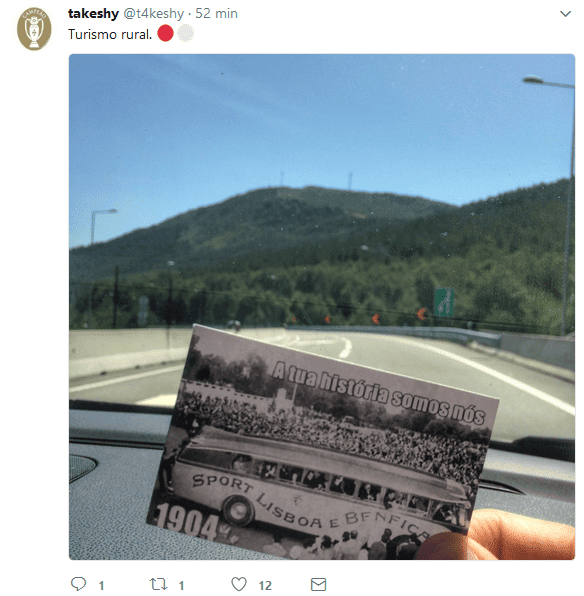
Task: Open takeshy's trophy profile avatar
Action: point(34,29)
